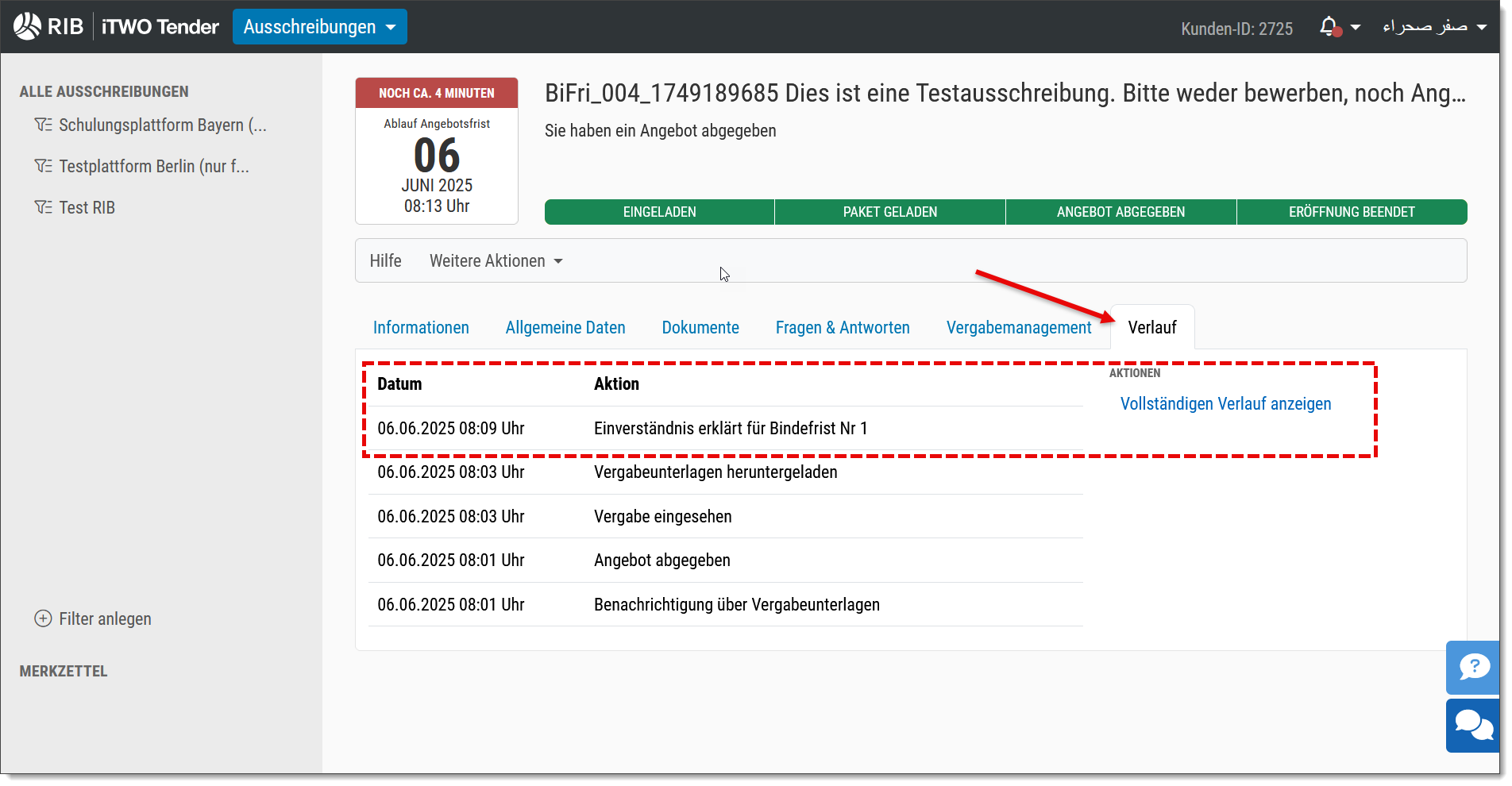Open the Fragen & Antworten tab
This screenshot has height=786, width=1512.
click(843, 328)
